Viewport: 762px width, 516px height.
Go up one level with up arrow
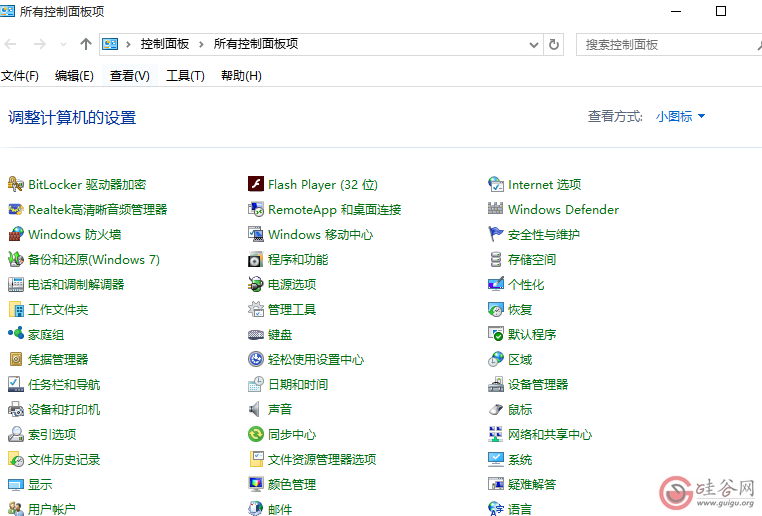coord(86,44)
